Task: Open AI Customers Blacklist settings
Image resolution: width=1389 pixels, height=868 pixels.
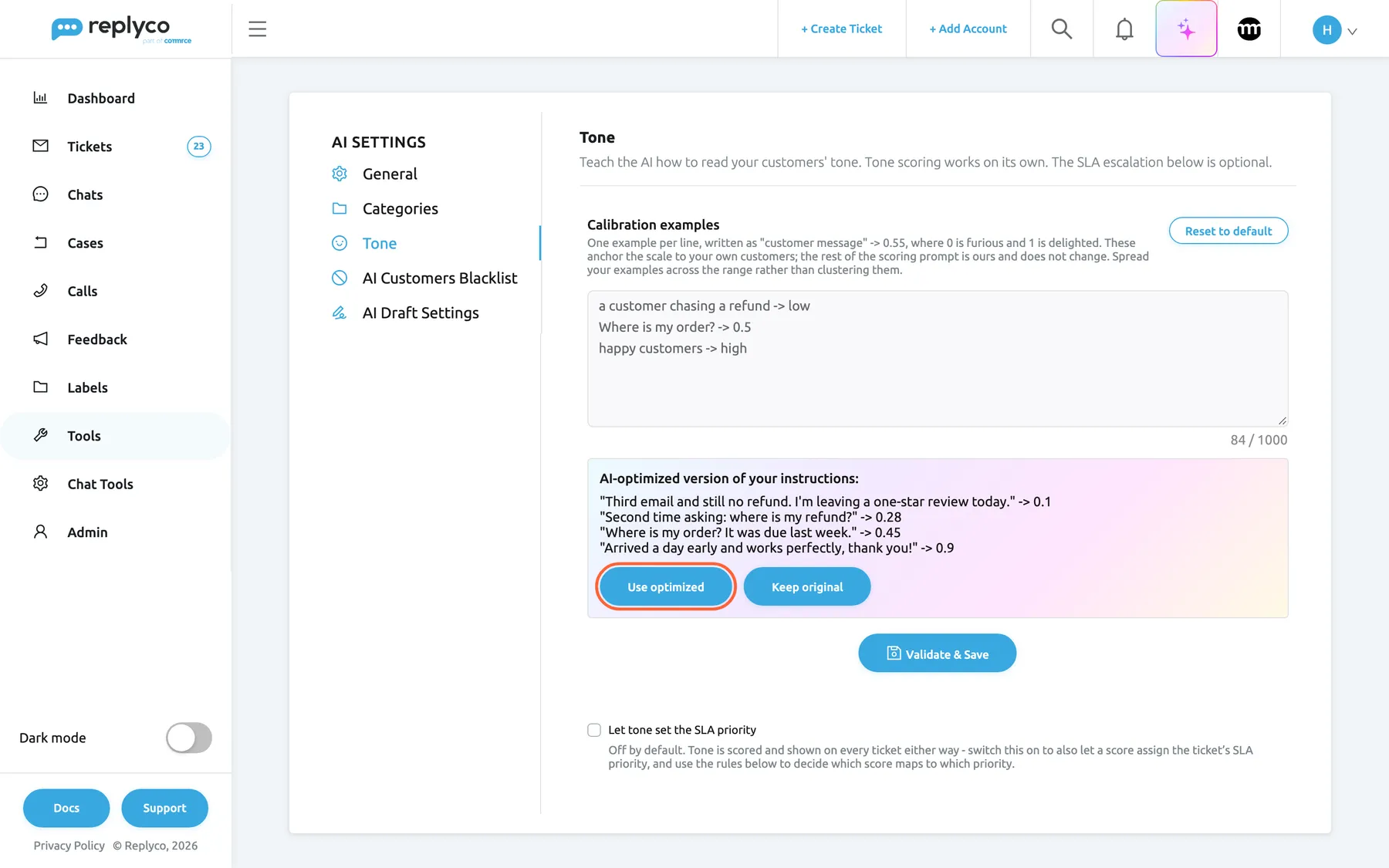Action: point(440,278)
